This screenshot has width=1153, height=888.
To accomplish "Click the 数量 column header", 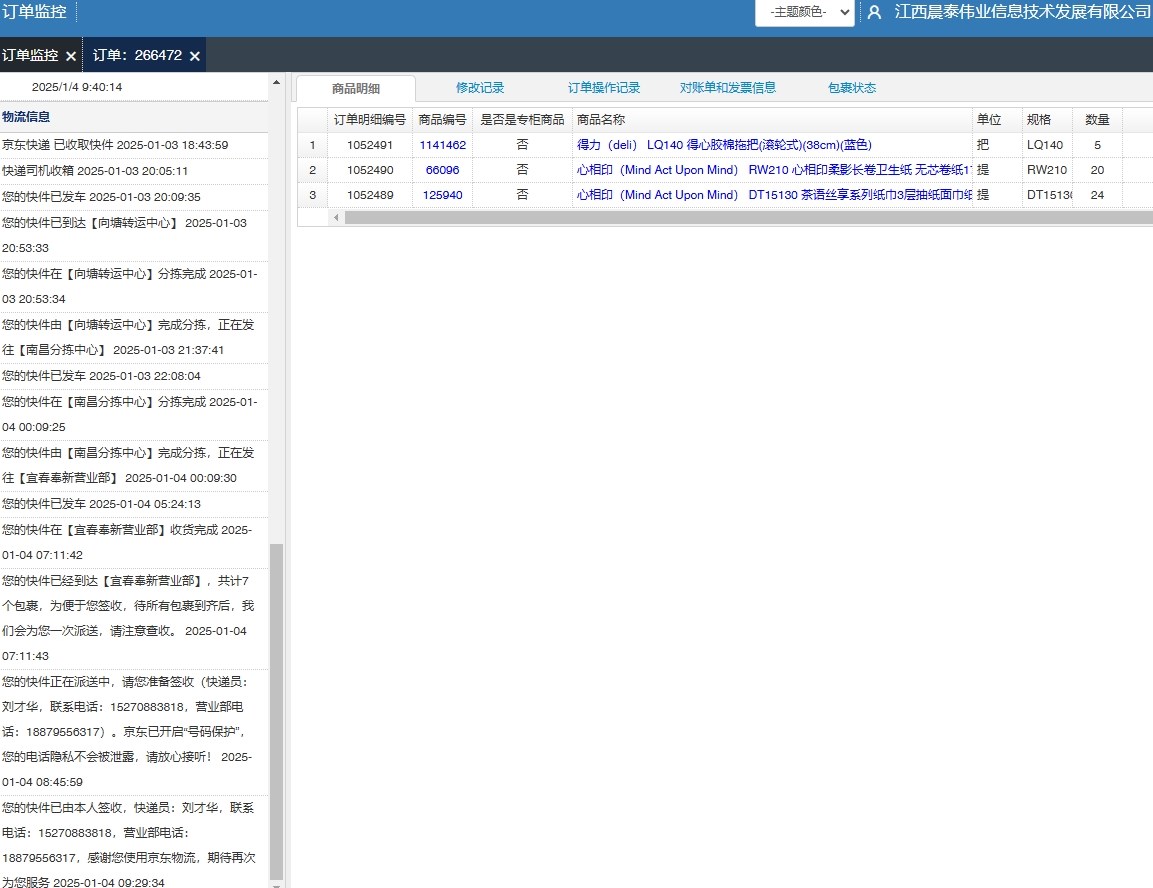I will coord(1097,120).
